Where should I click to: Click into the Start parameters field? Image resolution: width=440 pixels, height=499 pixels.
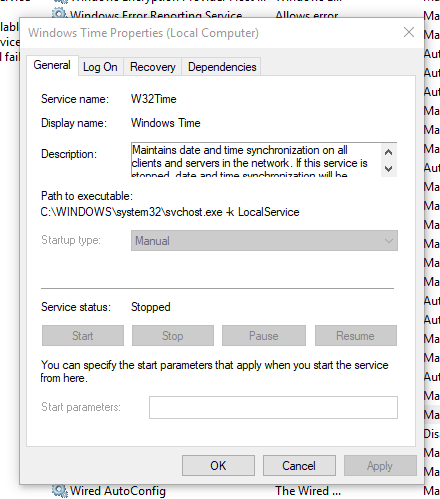273,407
